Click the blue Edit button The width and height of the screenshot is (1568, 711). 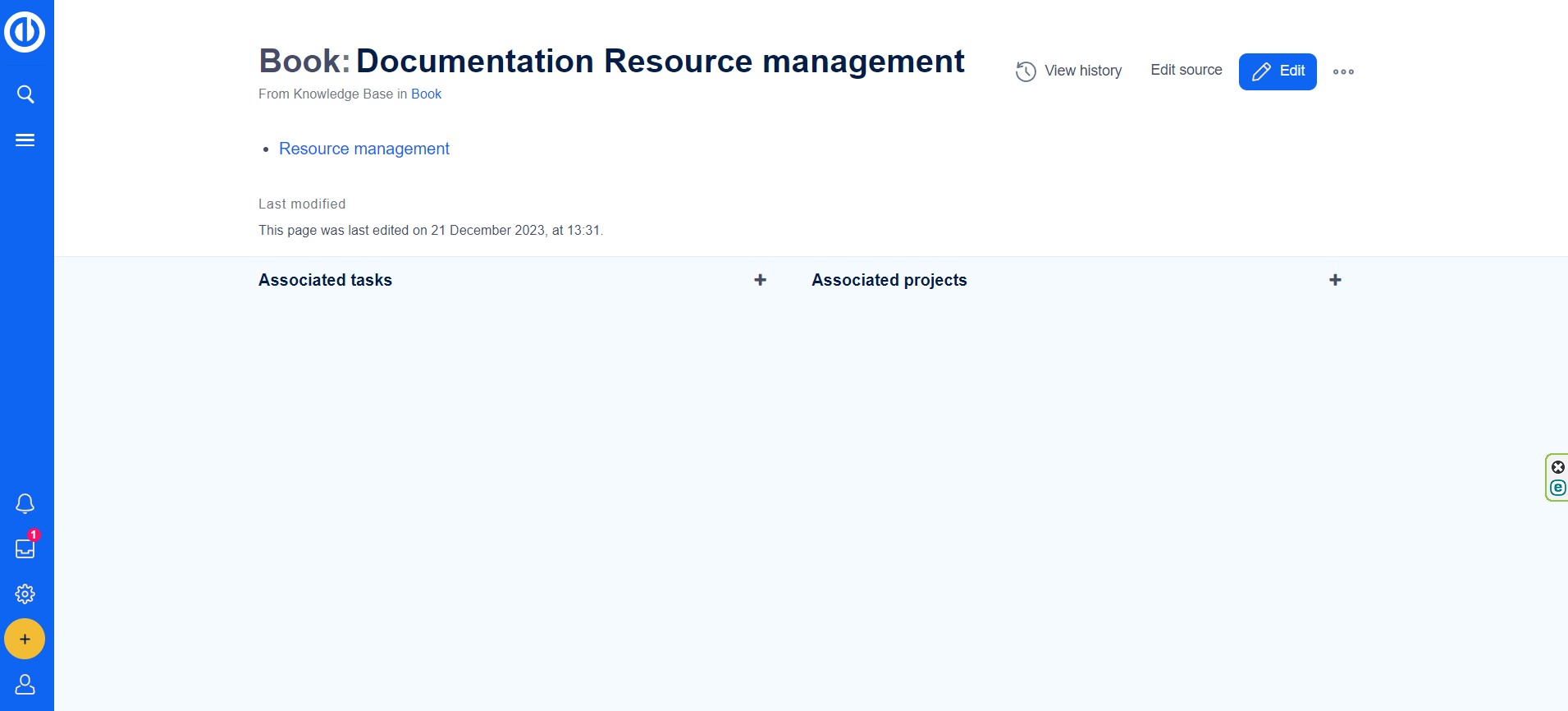coord(1277,71)
